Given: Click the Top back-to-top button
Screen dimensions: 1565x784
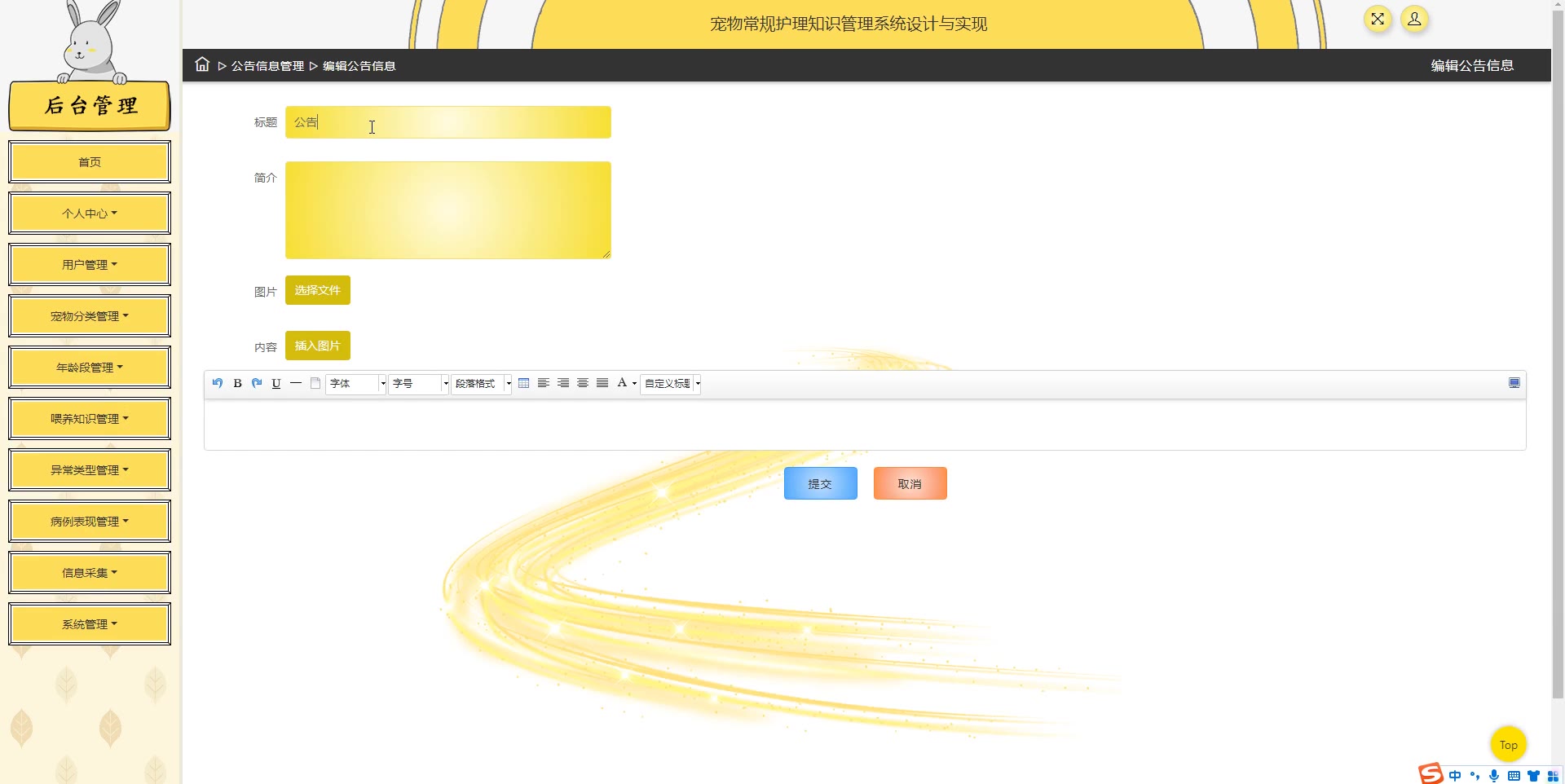Looking at the screenshot, I should tap(1509, 744).
